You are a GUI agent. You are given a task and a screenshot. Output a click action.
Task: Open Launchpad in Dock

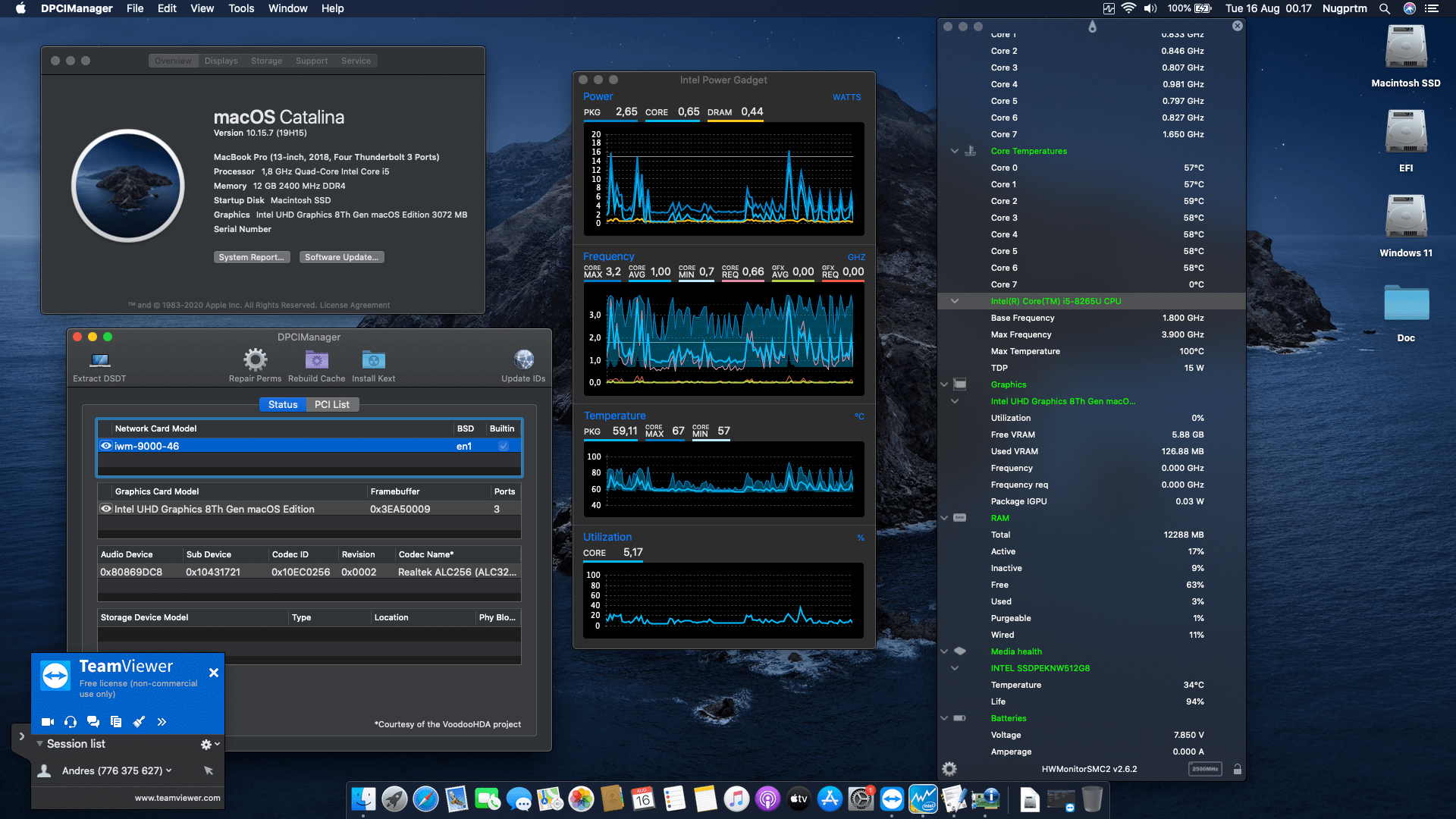(x=394, y=799)
